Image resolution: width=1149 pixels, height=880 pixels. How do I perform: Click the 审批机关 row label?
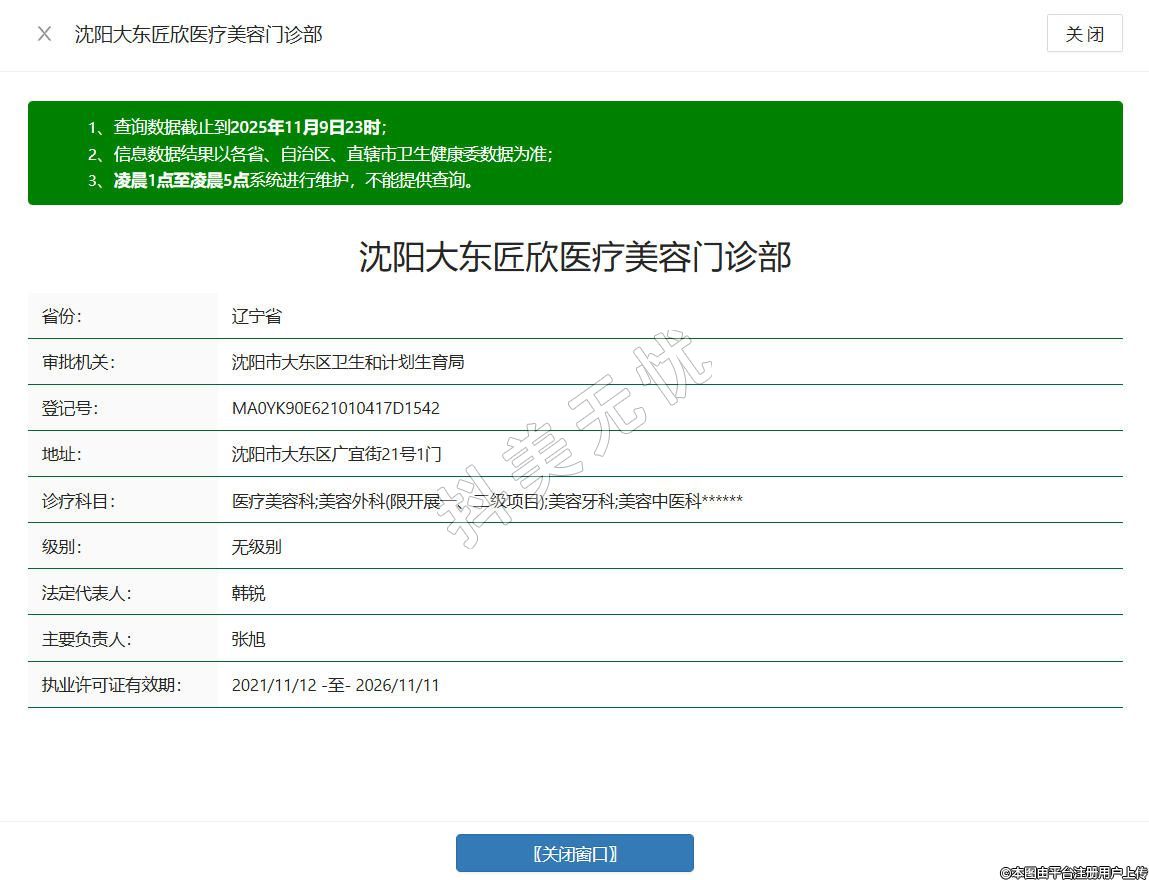78,362
